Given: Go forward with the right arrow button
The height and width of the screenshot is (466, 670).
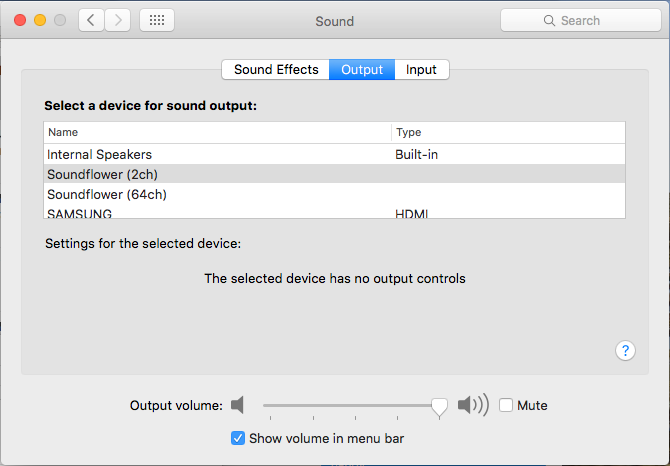Looking at the screenshot, I should (118, 20).
